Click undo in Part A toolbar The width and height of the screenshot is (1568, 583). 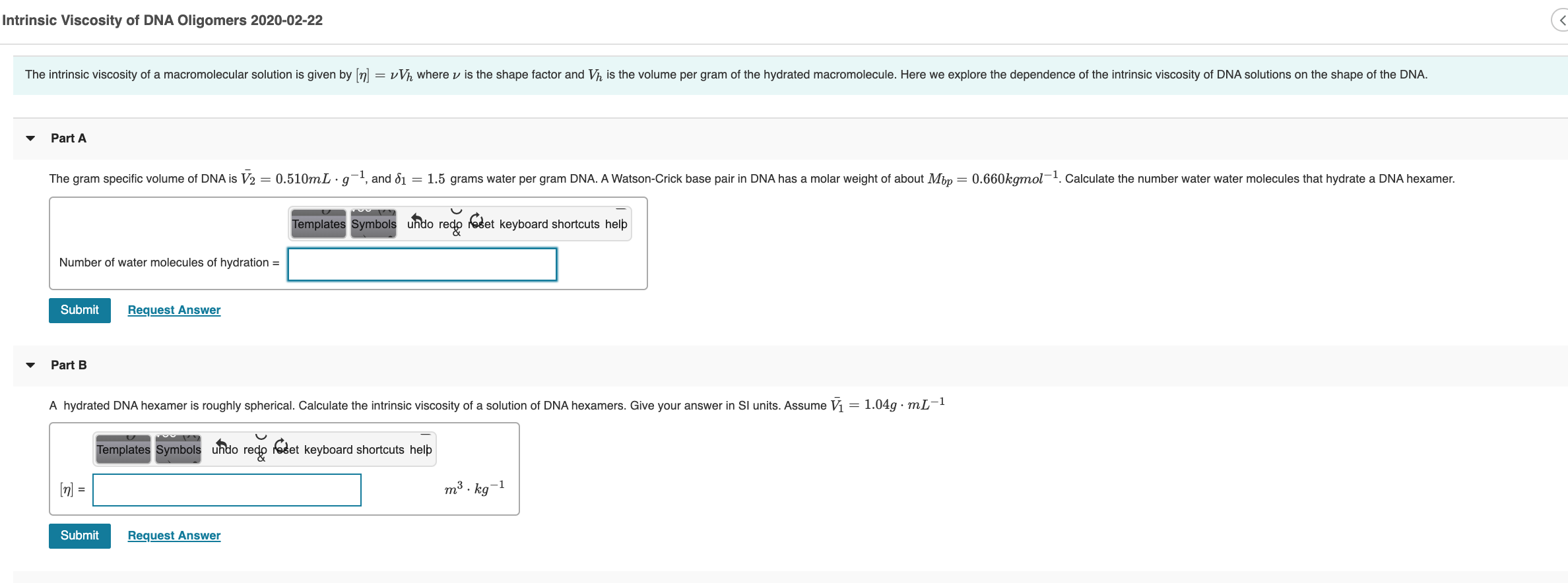tap(420, 224)
